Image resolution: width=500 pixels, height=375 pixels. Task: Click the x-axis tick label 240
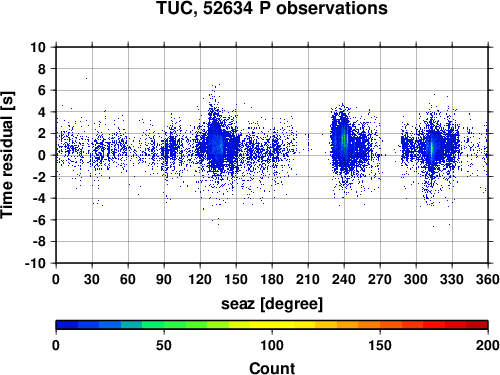pos(344,279)
